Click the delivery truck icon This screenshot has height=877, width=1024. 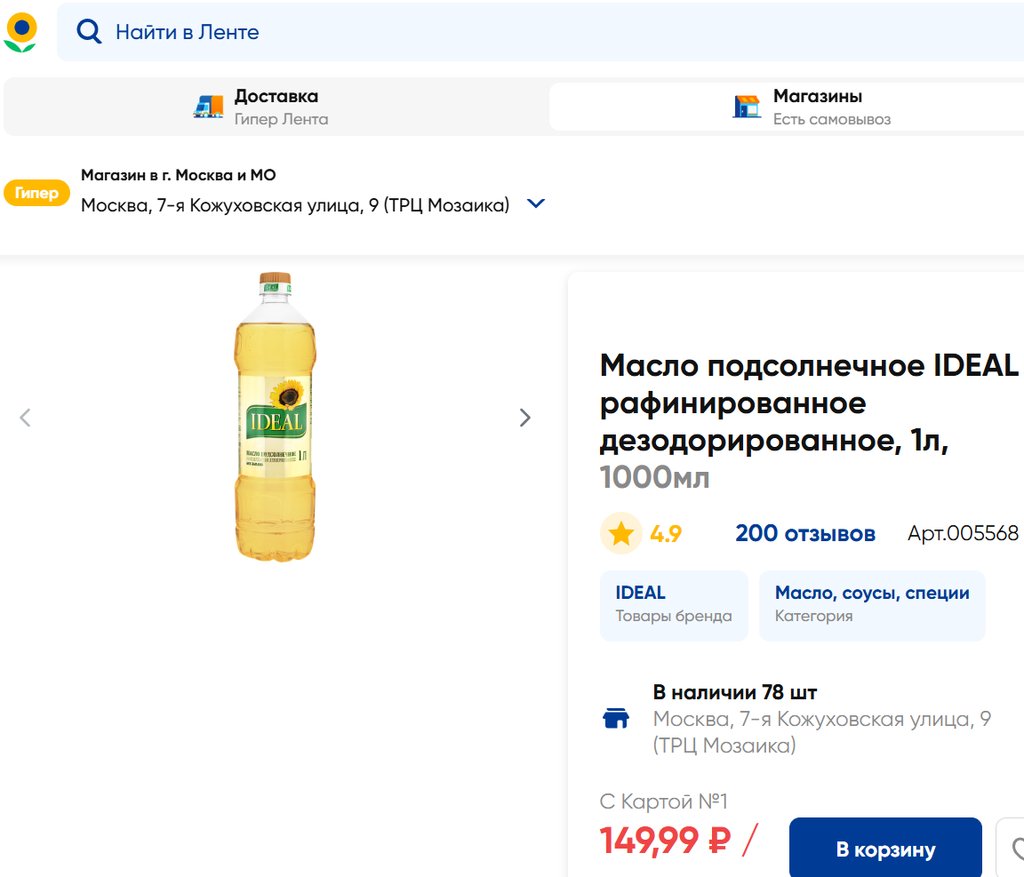(x=208, y=107)
